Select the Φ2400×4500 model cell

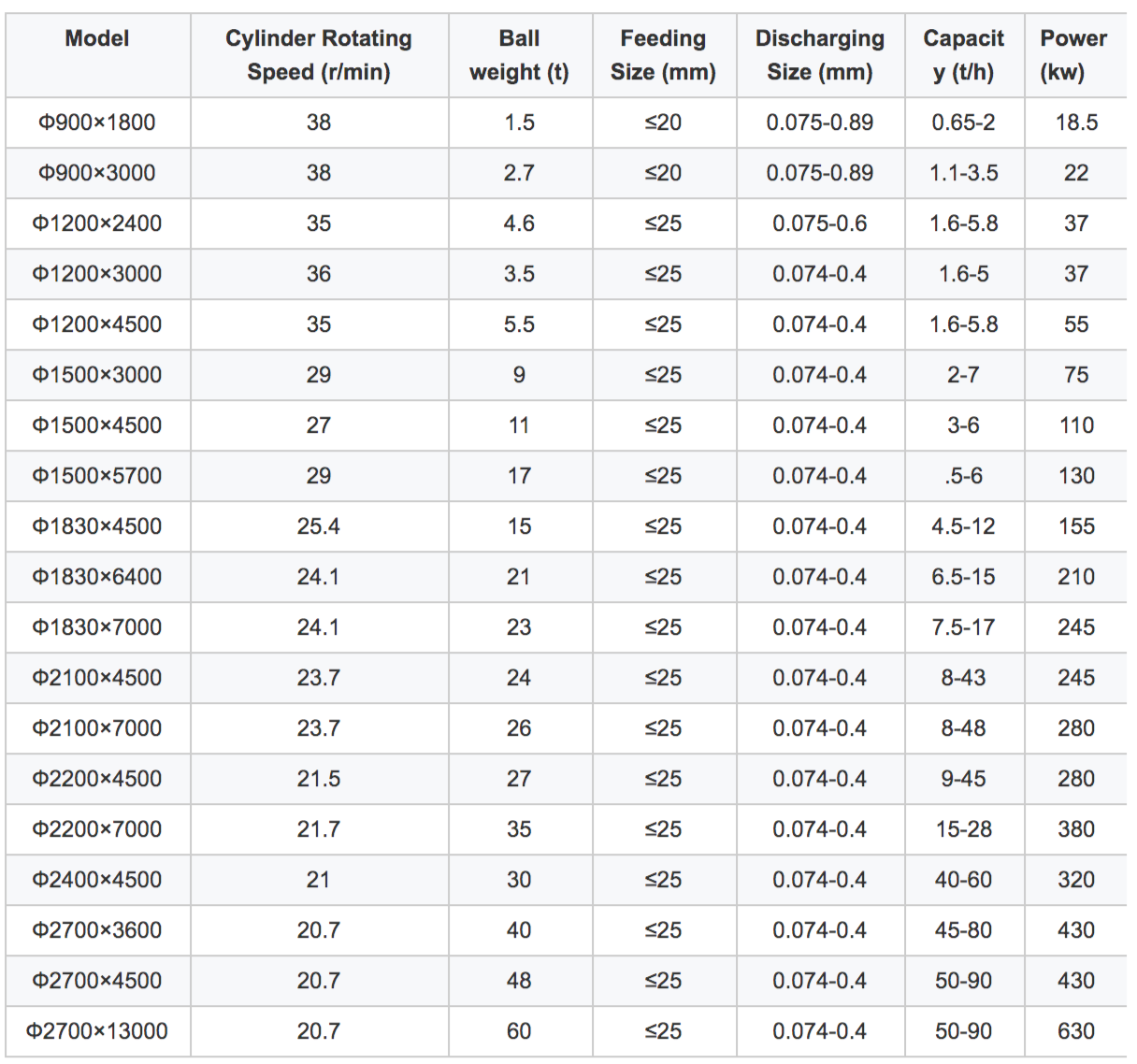97,880
